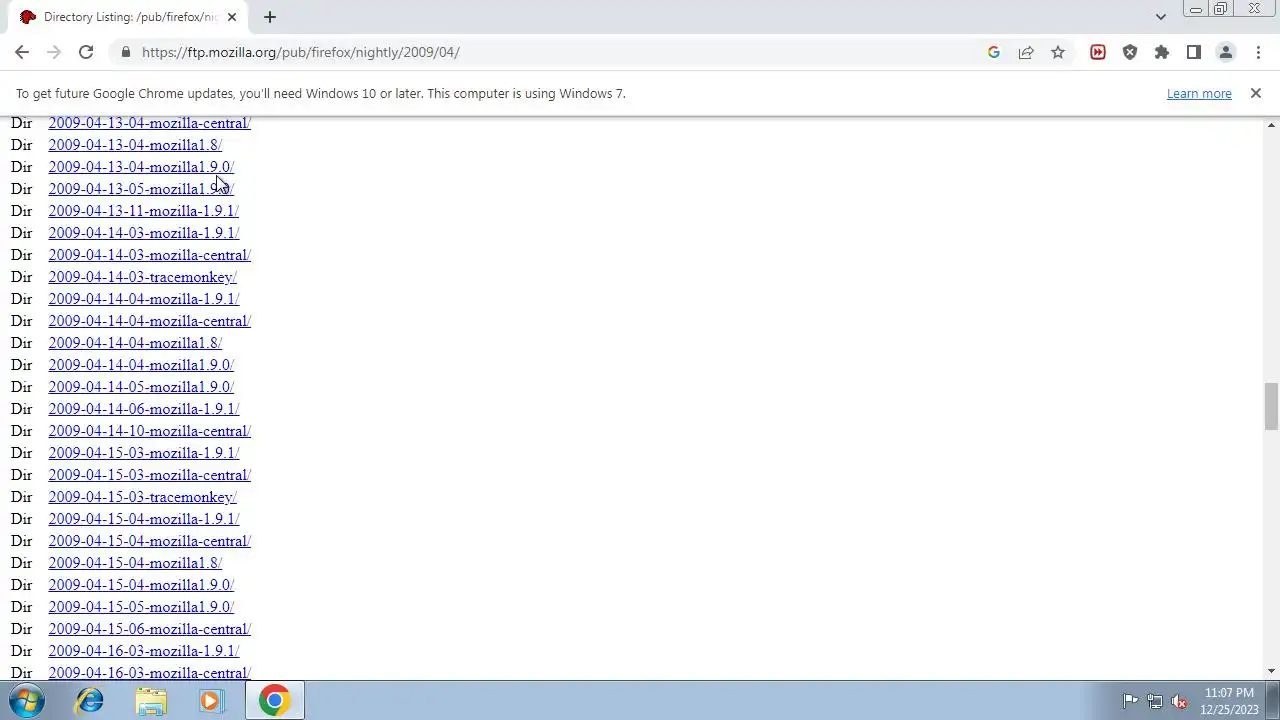This screenshot has width=1280, height=720.
Task: Click the site lock icon in address bar
Action: click(x=125, y=52)
